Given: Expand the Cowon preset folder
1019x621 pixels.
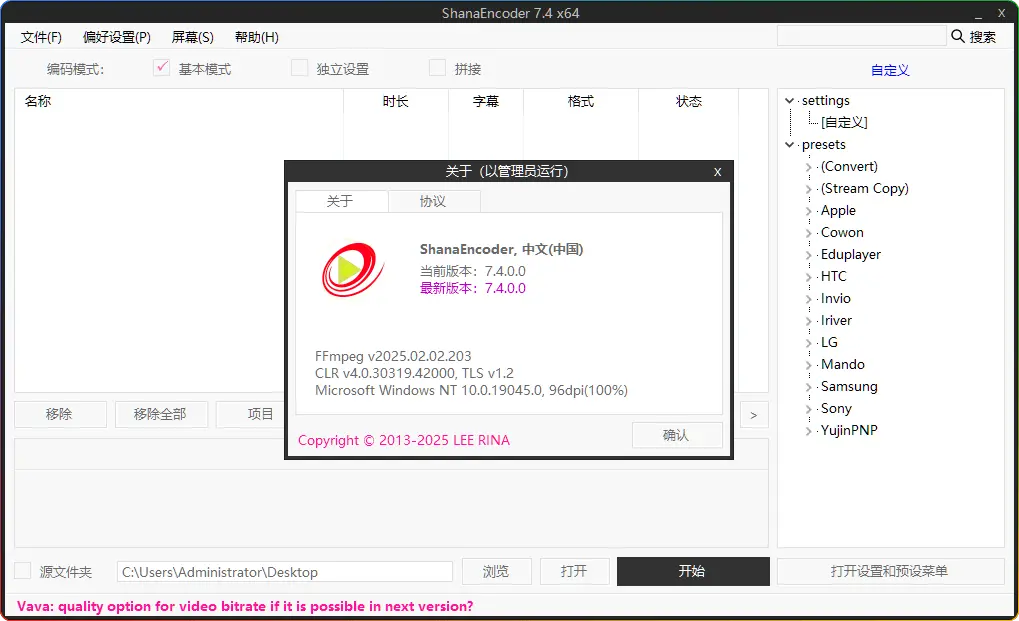Looking at the screenshot, I should point(808,233).
